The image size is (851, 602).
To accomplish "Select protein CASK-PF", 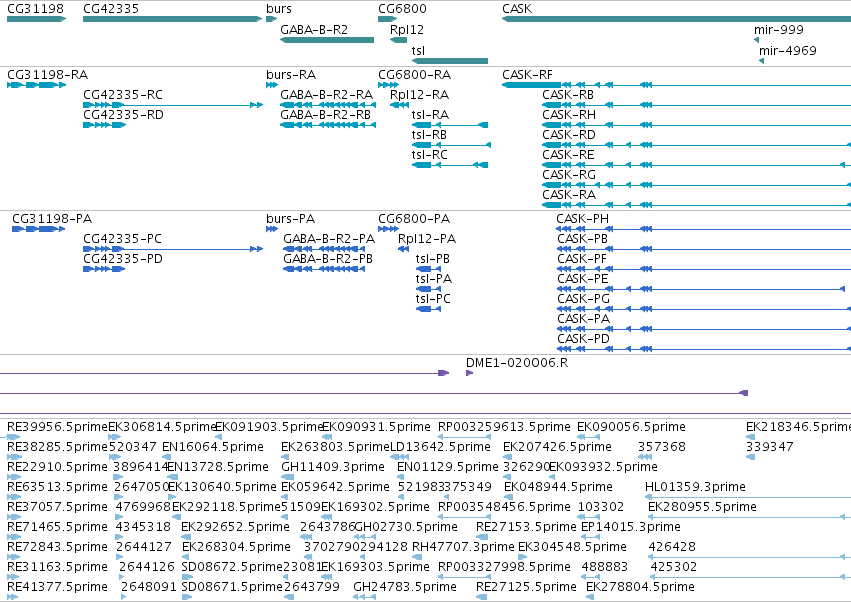I will pos(582,259).
